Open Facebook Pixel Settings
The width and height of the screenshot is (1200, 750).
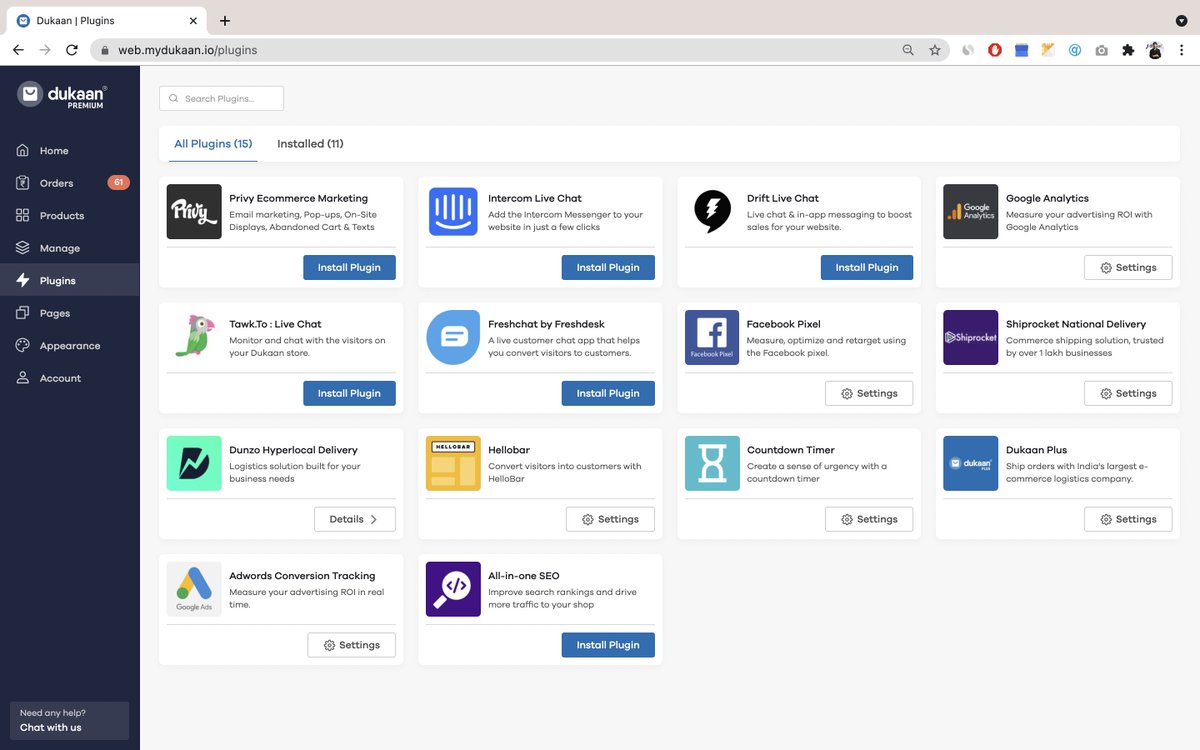click(869, 393)
